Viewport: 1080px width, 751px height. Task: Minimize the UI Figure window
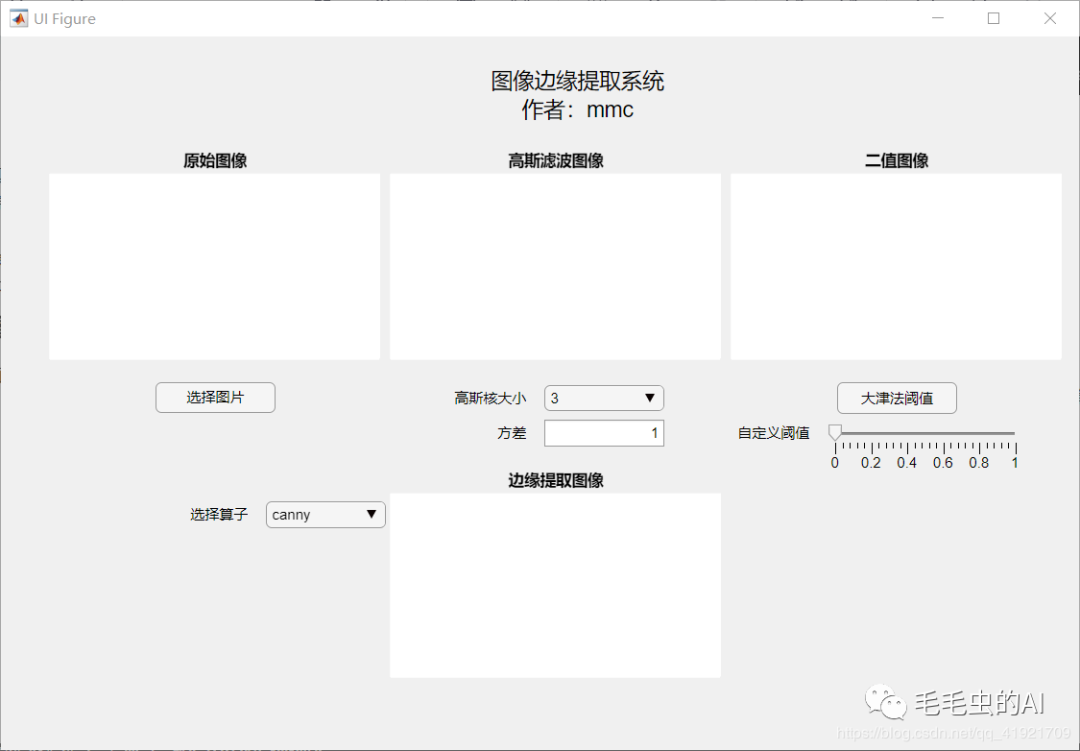[x=938, y=18]
